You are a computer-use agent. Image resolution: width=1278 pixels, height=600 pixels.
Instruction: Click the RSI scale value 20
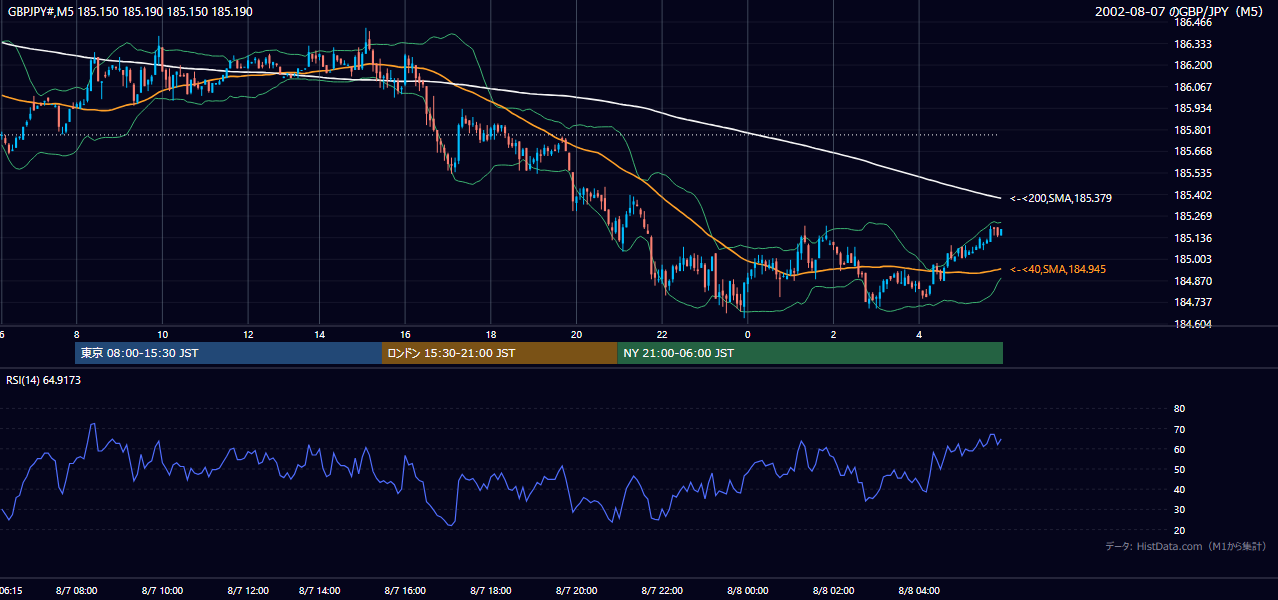click(x=1179, y=531)
